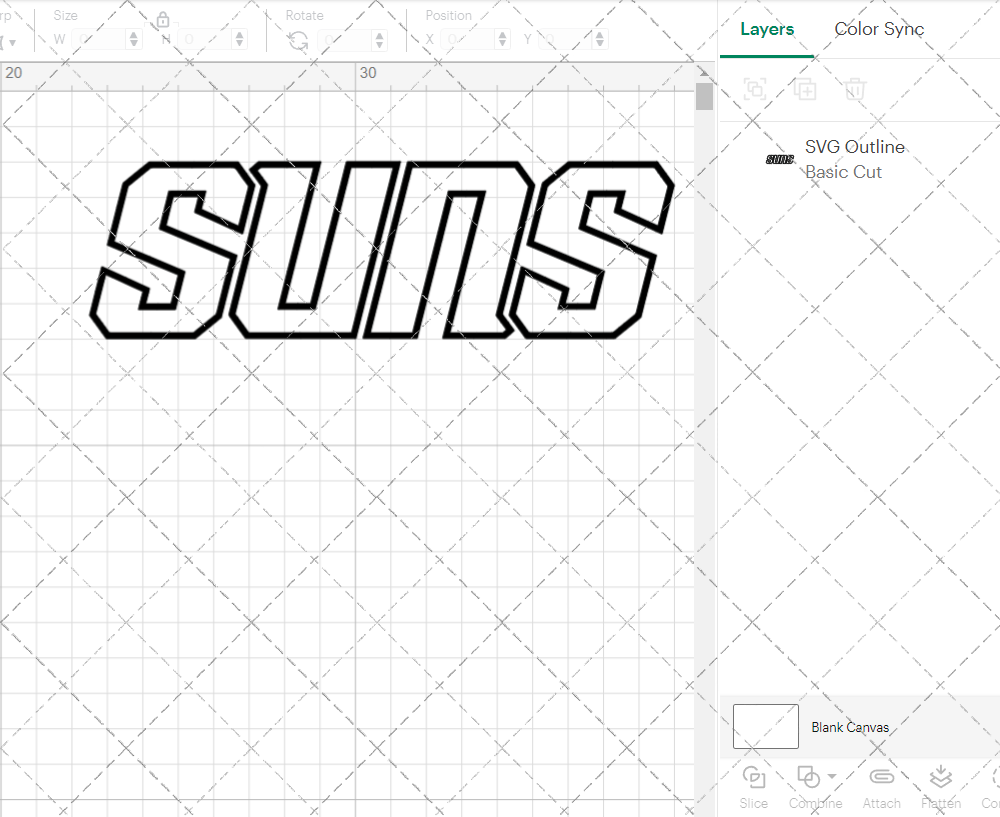Switch to the Color Sync tab
This screenshot has width=1000, height=817.
(879, 29)
